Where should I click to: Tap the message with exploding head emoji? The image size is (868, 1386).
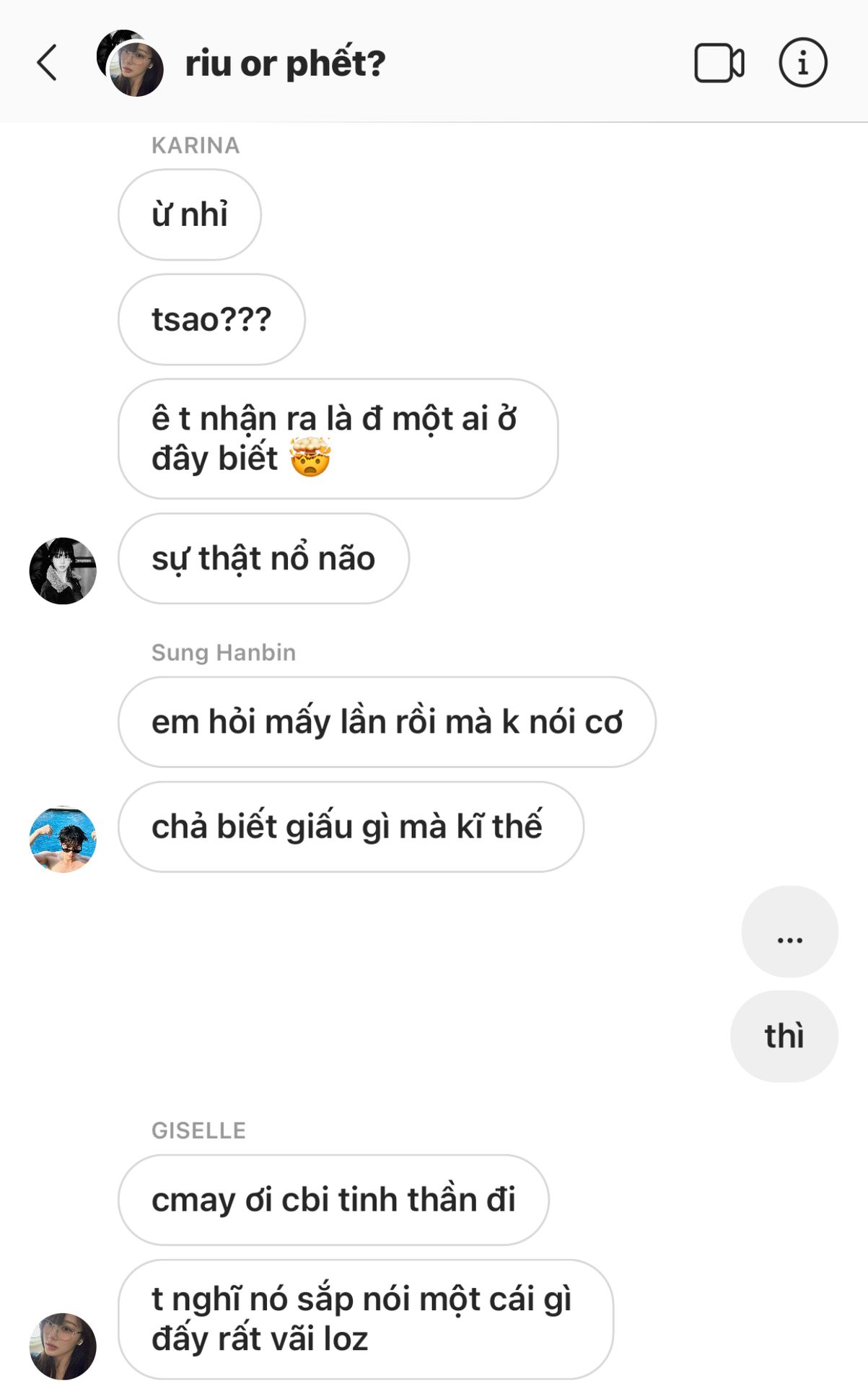tap(338, 438)
